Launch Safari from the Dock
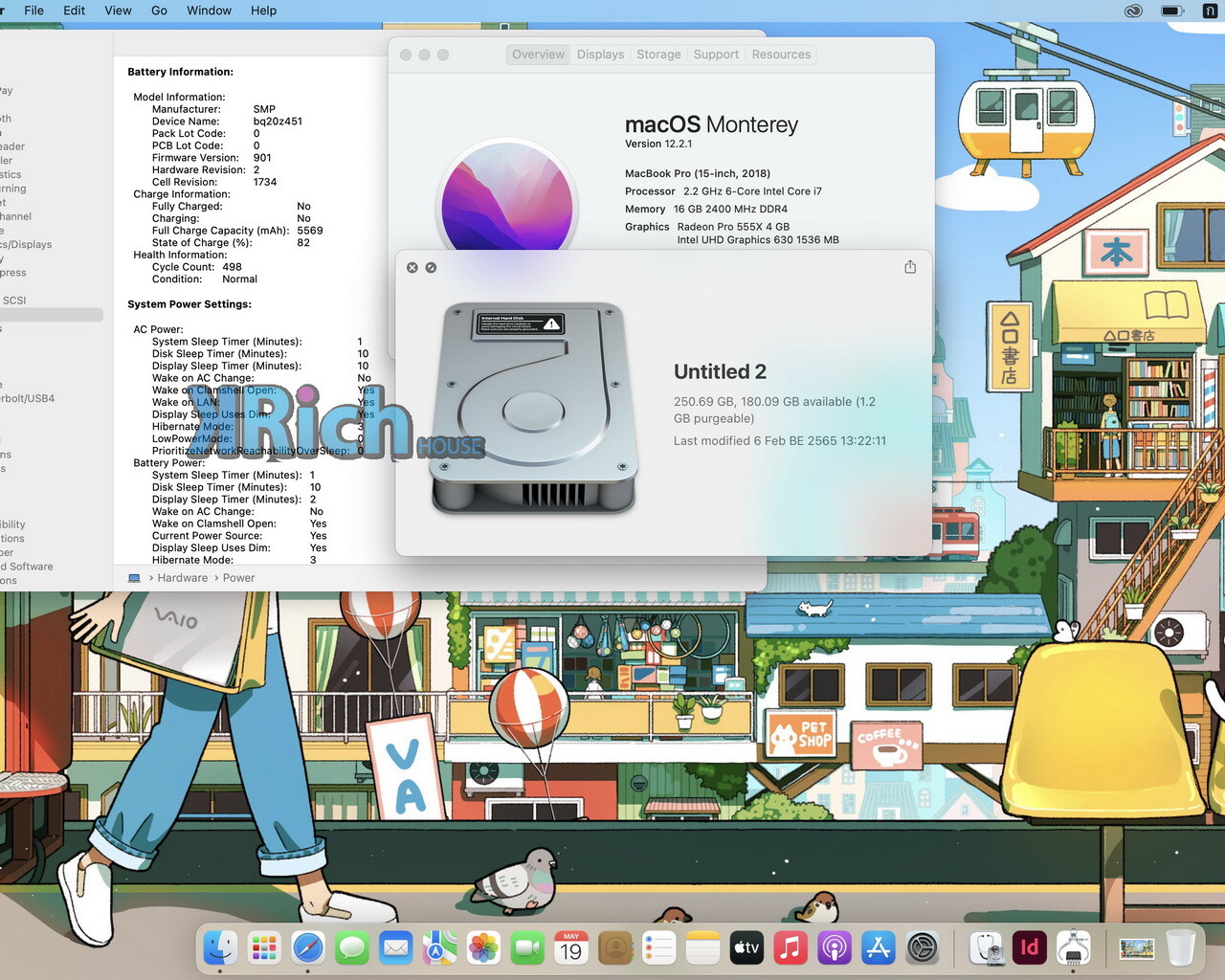Image resolution: width=1225 pixels, height=980 pixels. tap(308, 948)
